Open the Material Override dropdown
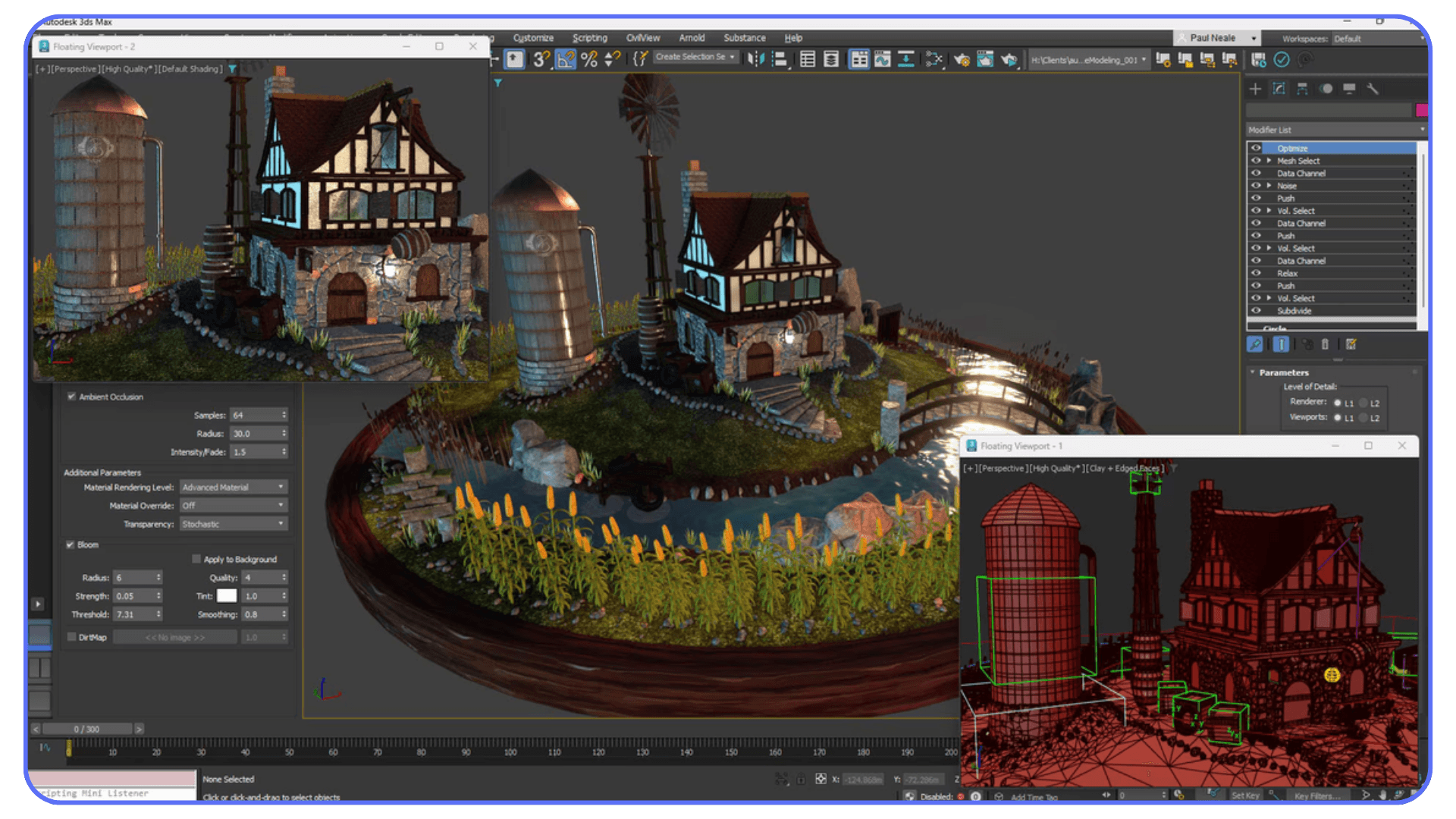1456x819 pixels. [234, 505]
